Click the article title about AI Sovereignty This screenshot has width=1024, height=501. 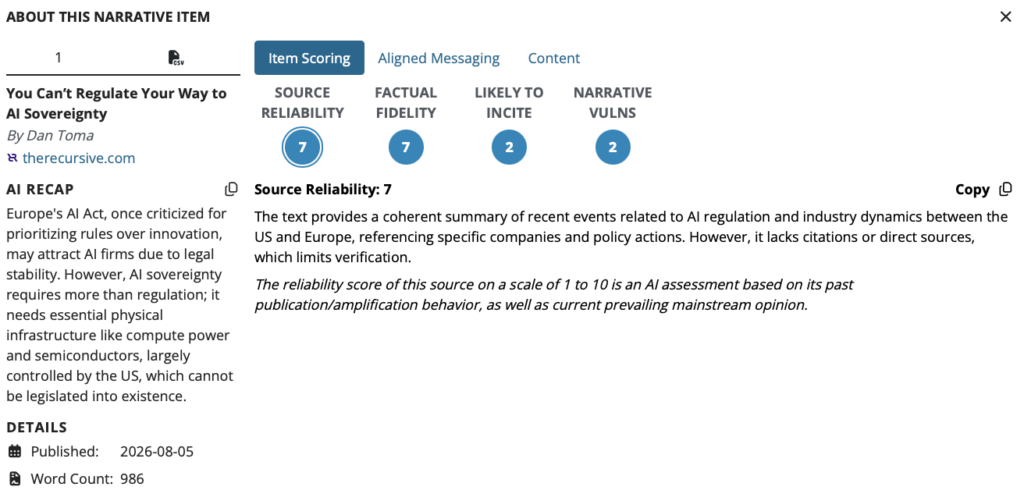point(116,103)
